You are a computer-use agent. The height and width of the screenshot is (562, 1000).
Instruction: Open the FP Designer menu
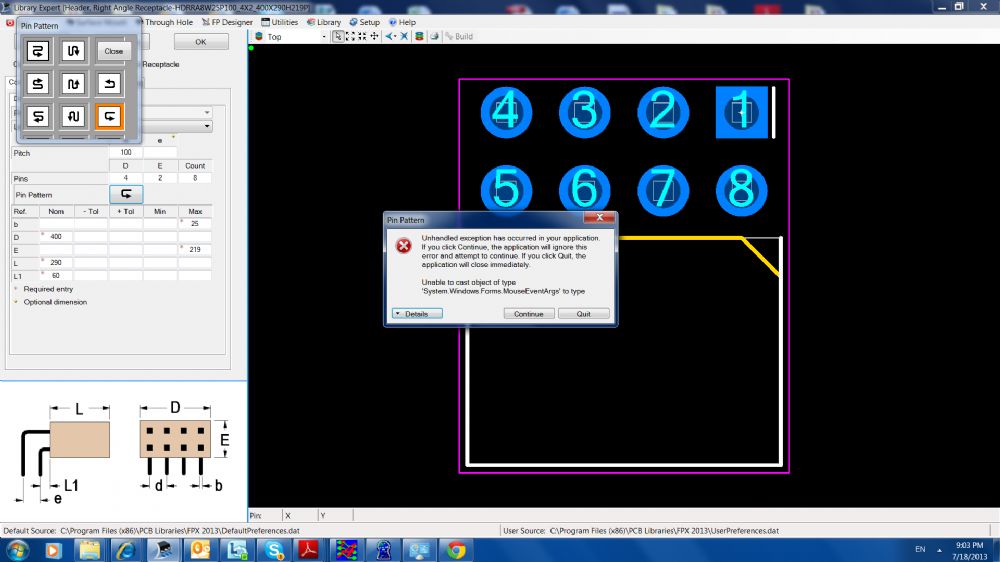pyautogui.click(x=227, y=22)
